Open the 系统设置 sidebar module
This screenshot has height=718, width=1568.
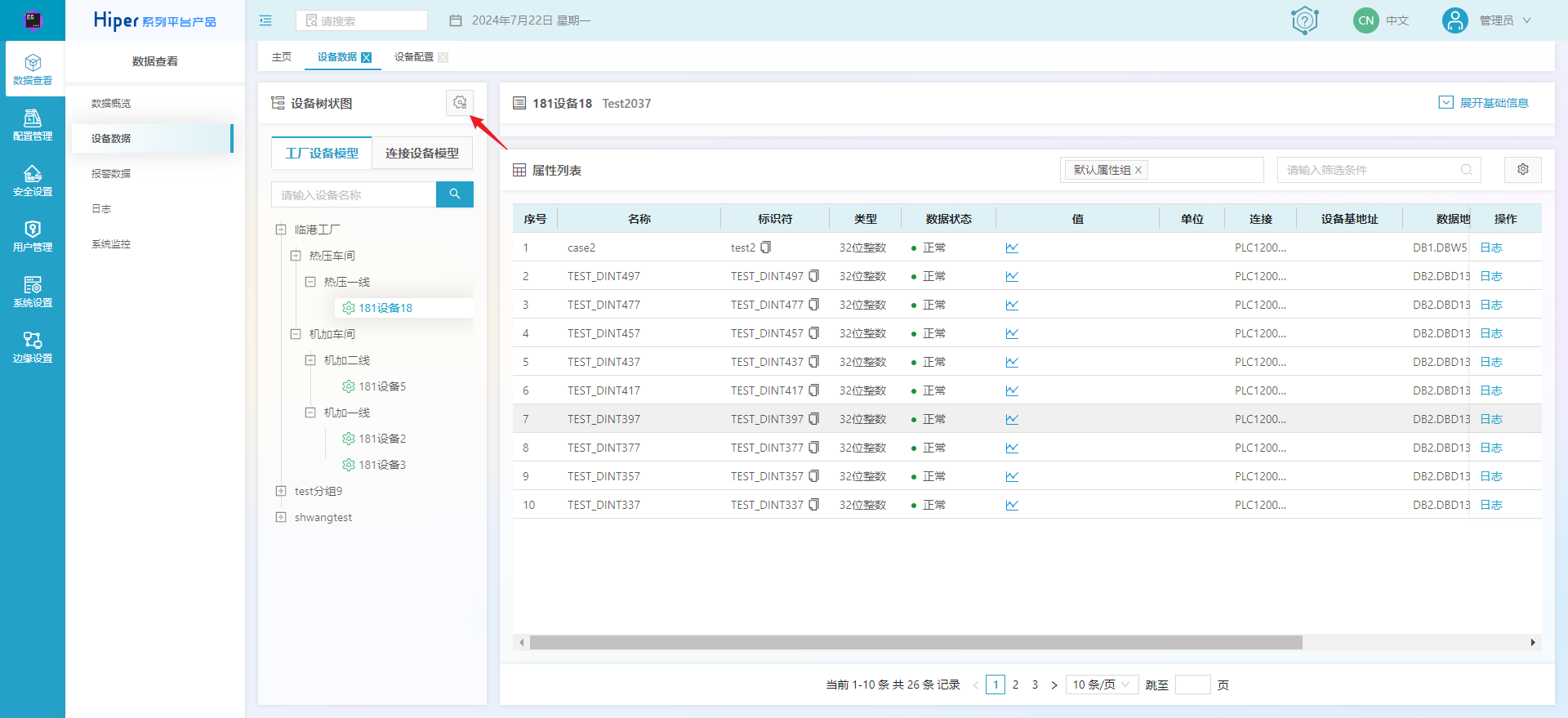coord(33,292)
